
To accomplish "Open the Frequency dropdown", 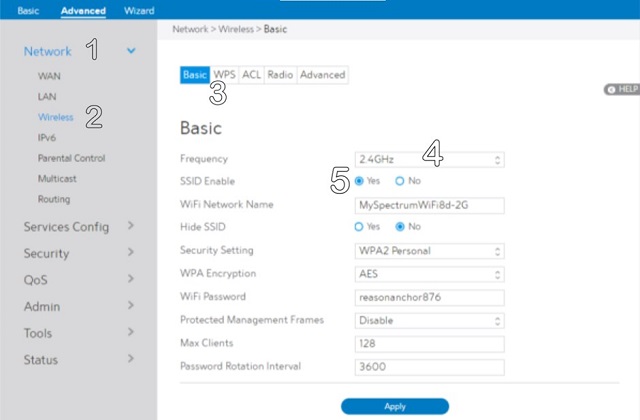I will pos(429,159).
